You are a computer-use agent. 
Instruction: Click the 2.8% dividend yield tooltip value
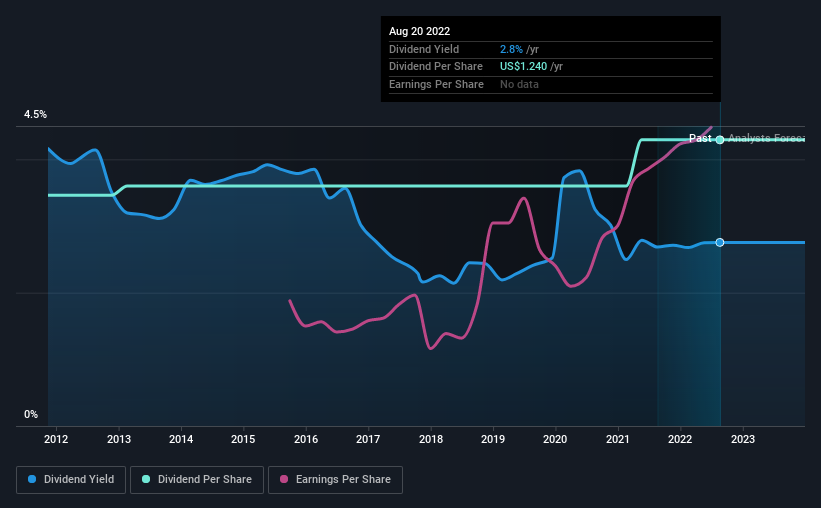511,49
